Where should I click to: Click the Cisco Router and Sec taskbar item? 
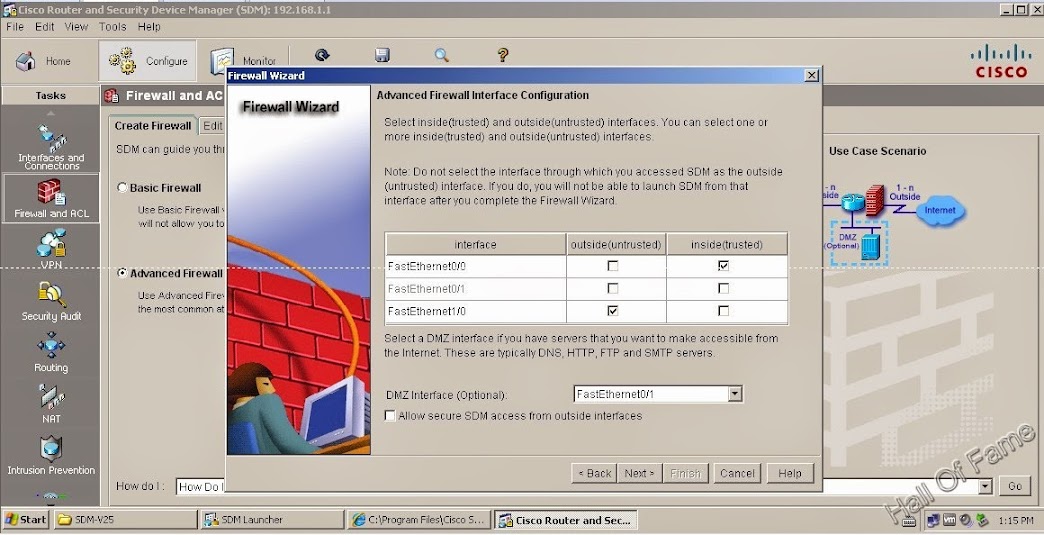point(566,520)
